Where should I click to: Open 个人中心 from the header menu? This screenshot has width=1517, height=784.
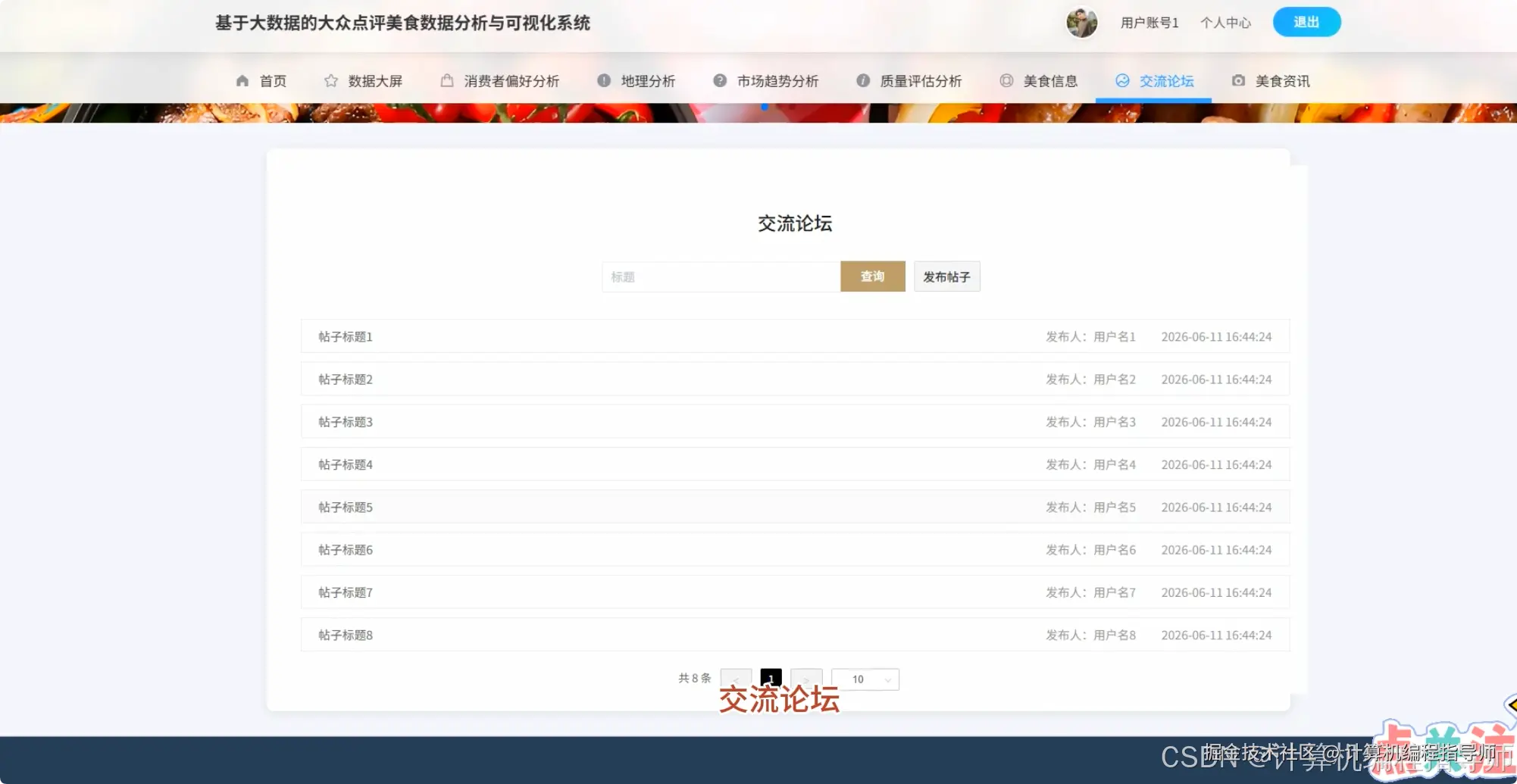click(x=1225, y=23)
